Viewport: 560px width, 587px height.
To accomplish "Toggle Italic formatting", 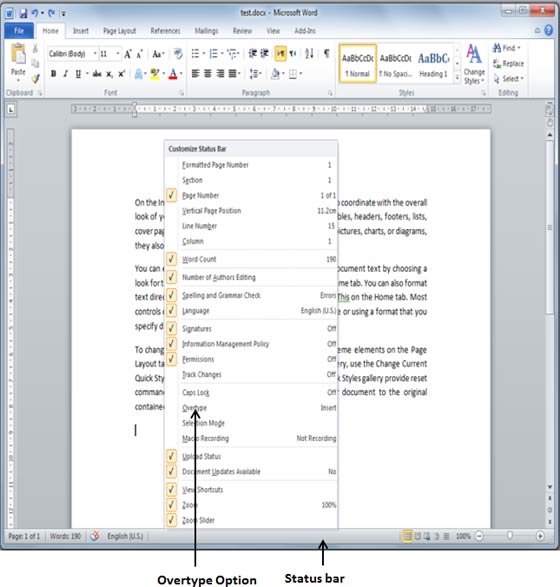I will [x=66, y=74].
